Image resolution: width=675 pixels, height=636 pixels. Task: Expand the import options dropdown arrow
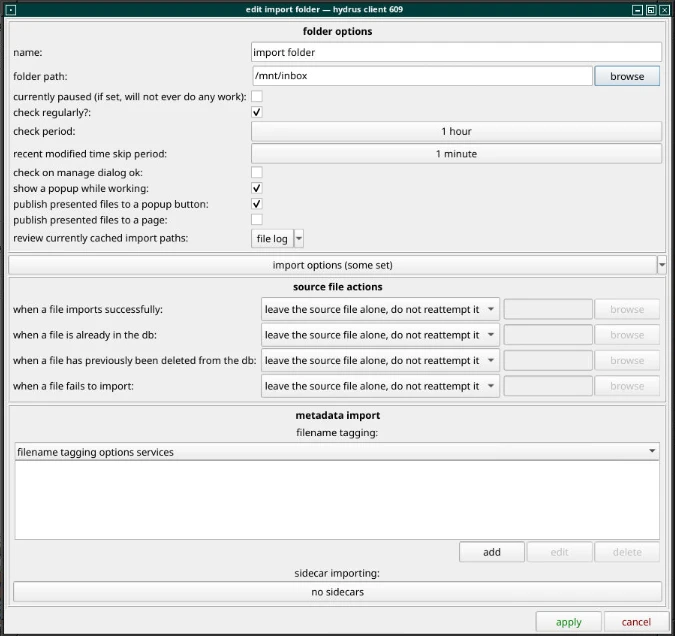[x=661, y=265]
